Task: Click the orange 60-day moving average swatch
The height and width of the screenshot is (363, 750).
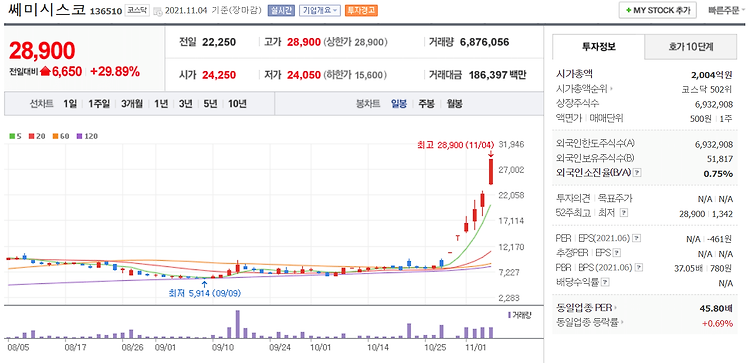Action: (55, 136)
